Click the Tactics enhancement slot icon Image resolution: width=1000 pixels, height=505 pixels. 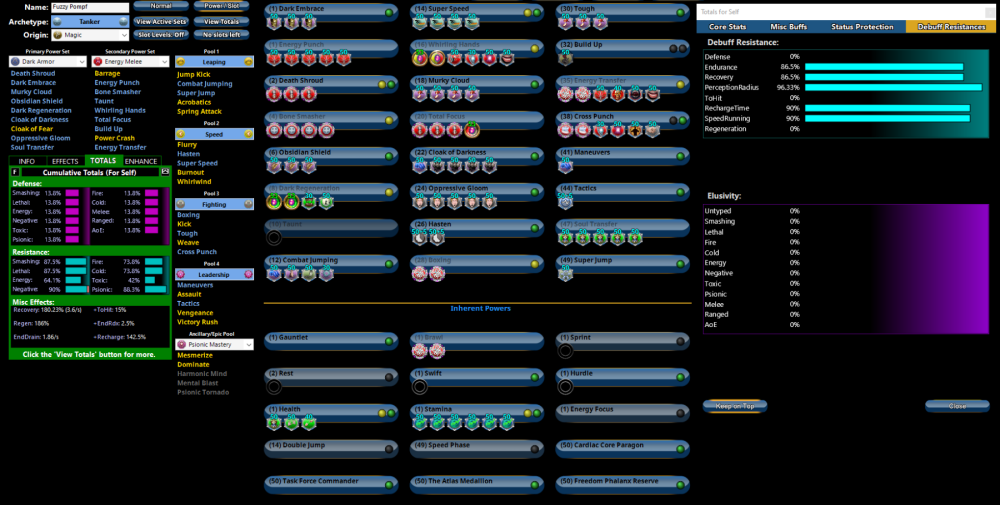click(x=566, y=202)
